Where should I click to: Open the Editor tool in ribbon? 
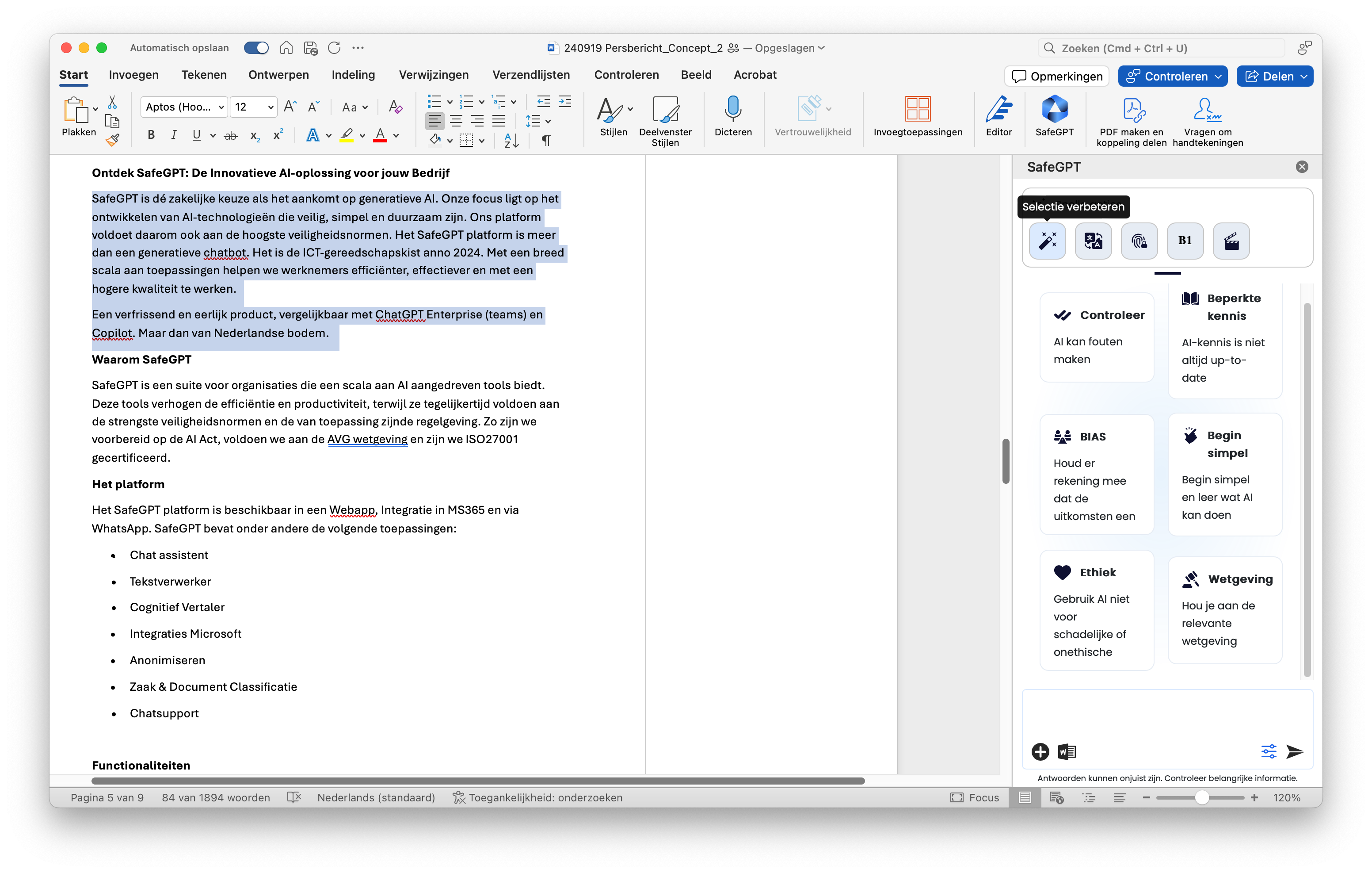pos(999,116)
